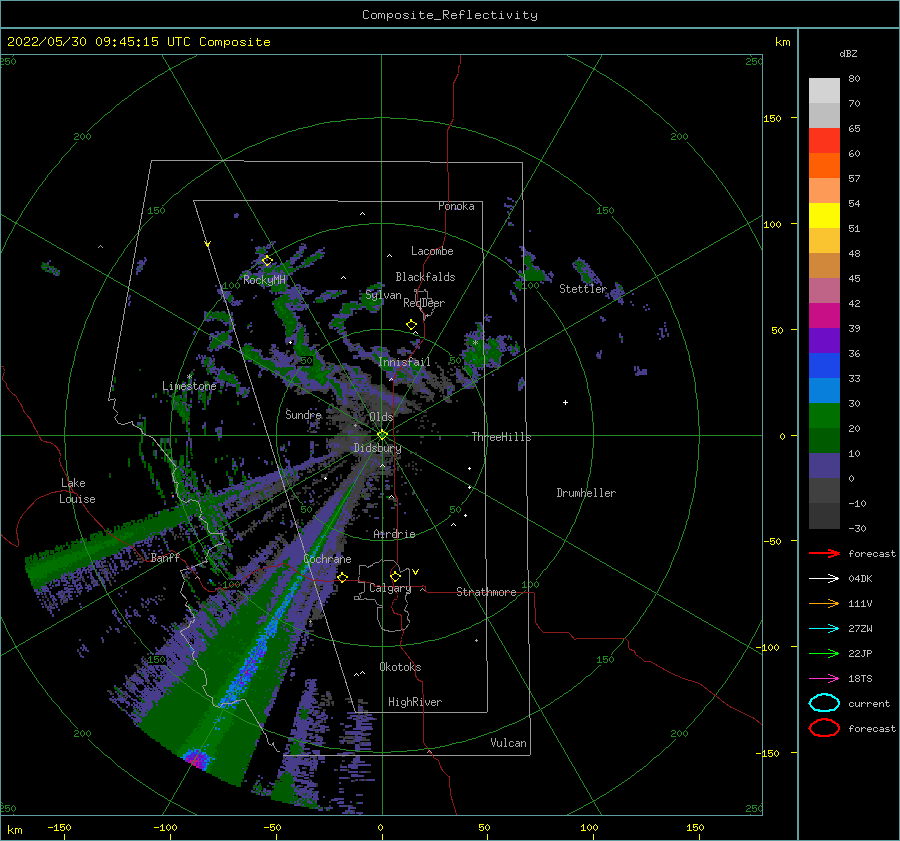Pick the bright green 20-30 dBZ swatch
This screenshot has height=841, width=900.
(x=824, y=416)
